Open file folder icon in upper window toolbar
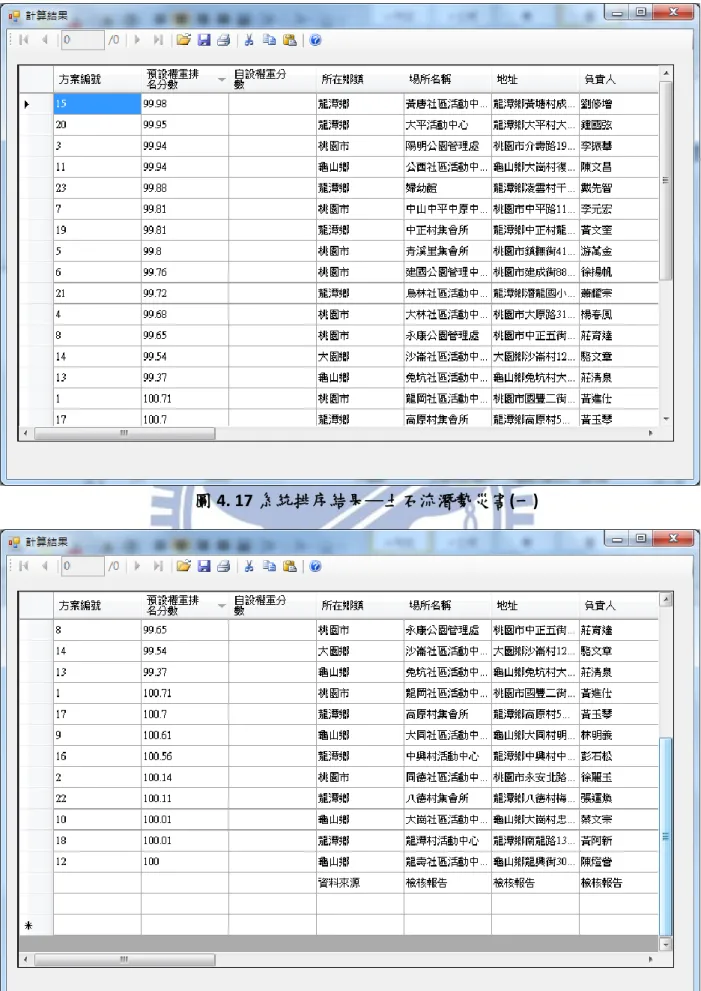The height and width of the screenshot is (991, 701). [x=183, y=40]
